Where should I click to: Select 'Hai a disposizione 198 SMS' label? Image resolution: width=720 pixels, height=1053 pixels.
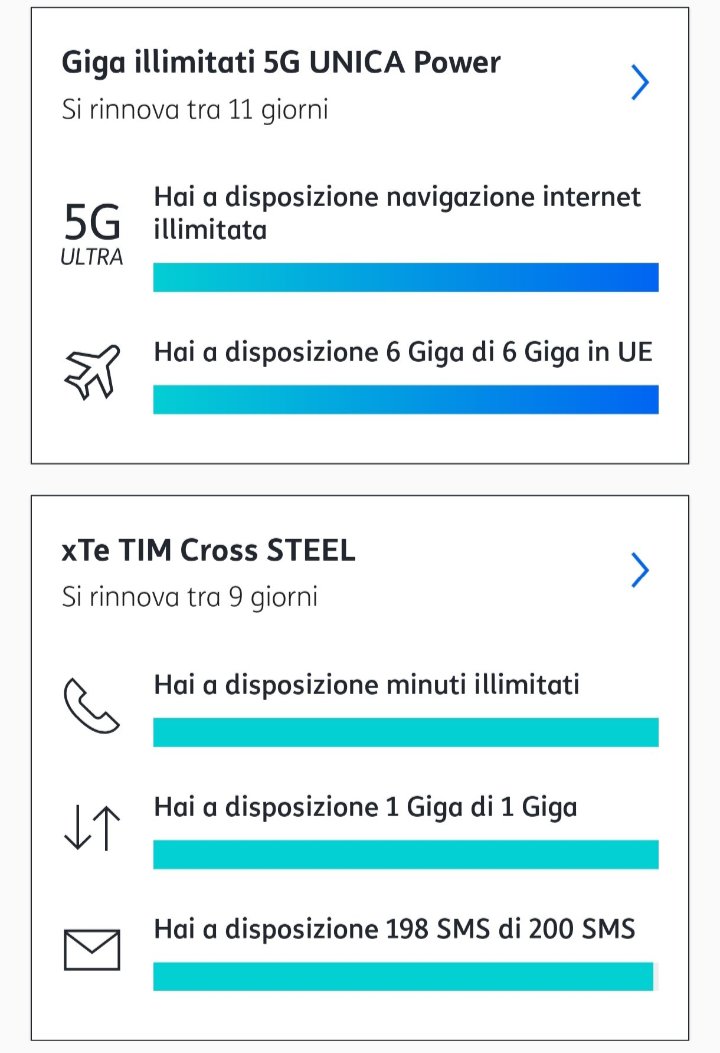(x=394, y=929)
